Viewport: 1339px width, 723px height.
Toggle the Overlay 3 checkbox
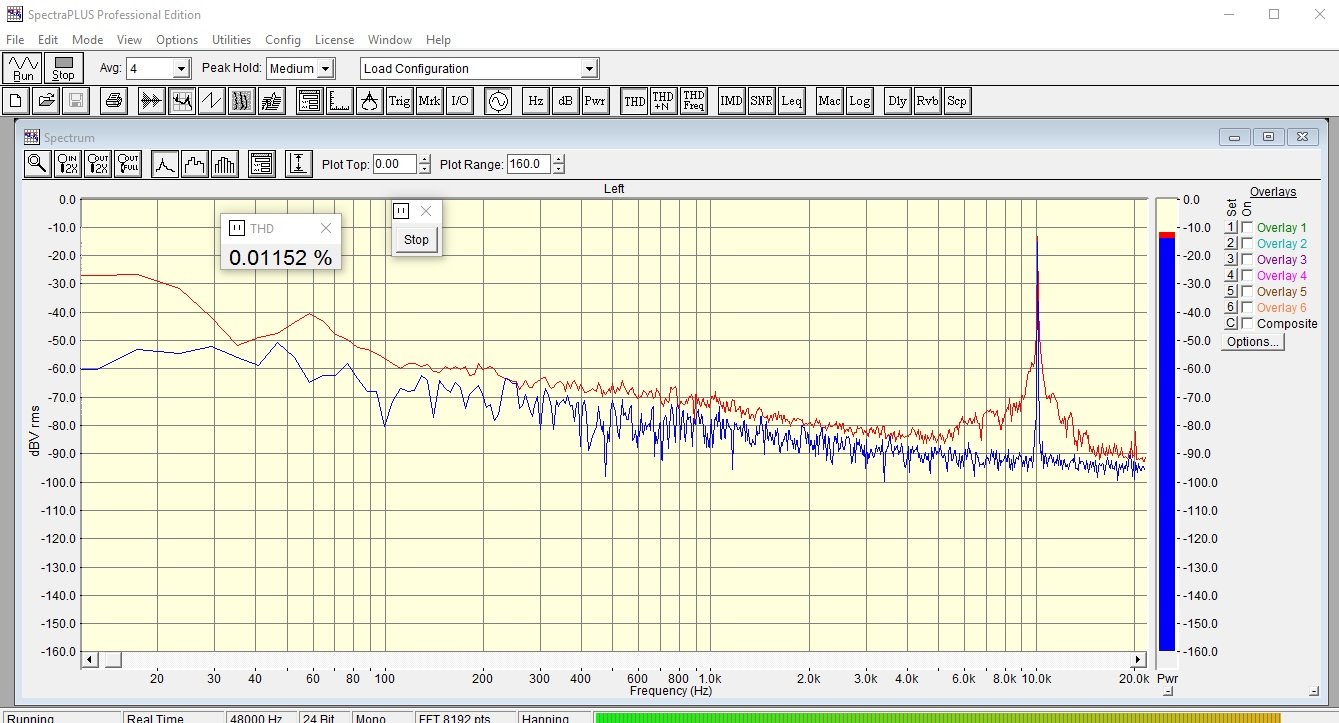(x=1247, y=260)
